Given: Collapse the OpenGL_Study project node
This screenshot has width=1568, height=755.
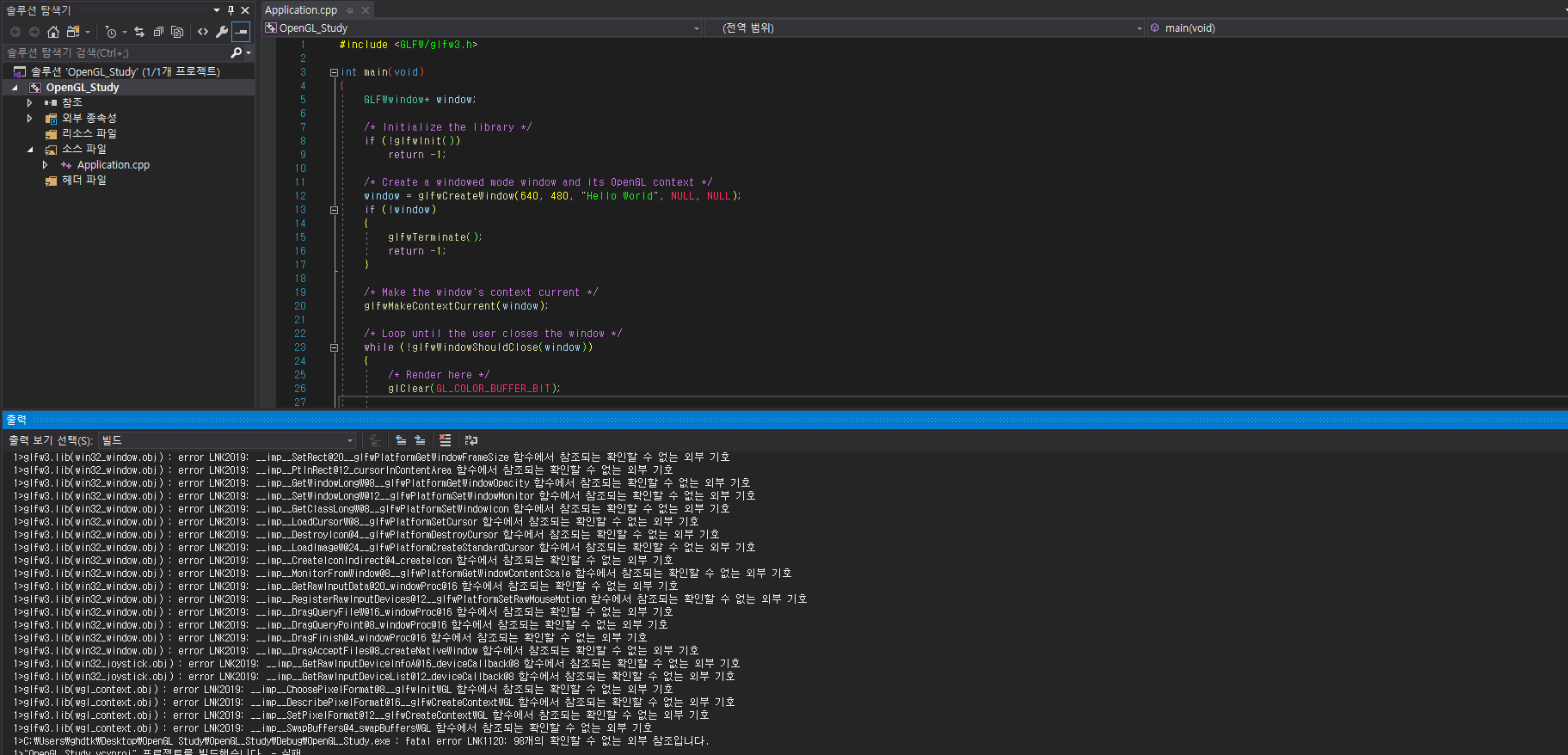Looking at the screenshot, I should (x=15, y=88).
